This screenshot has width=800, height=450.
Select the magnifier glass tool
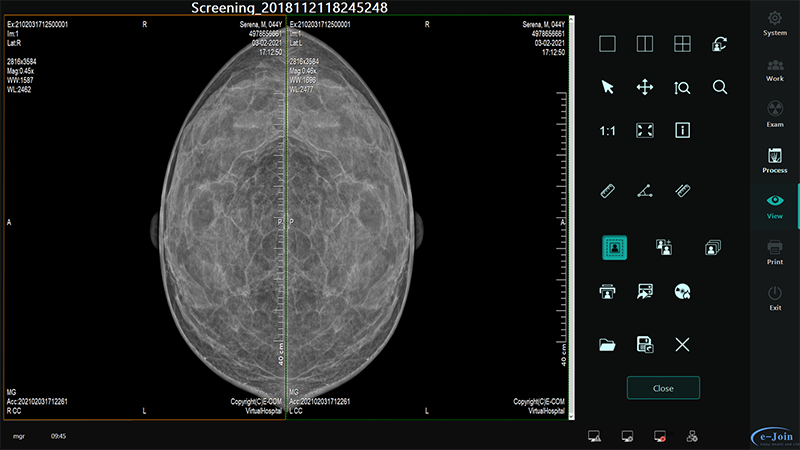pyautogui.click(x=720, y=87)
